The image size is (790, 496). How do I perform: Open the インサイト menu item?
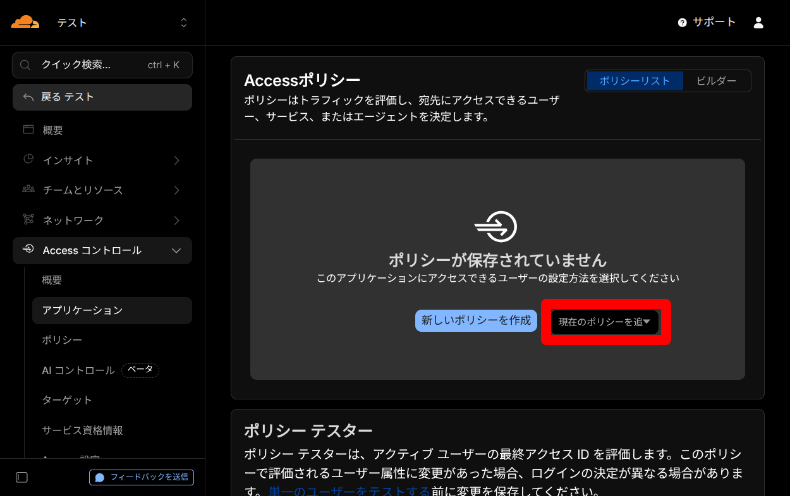(x=102, y=160)
